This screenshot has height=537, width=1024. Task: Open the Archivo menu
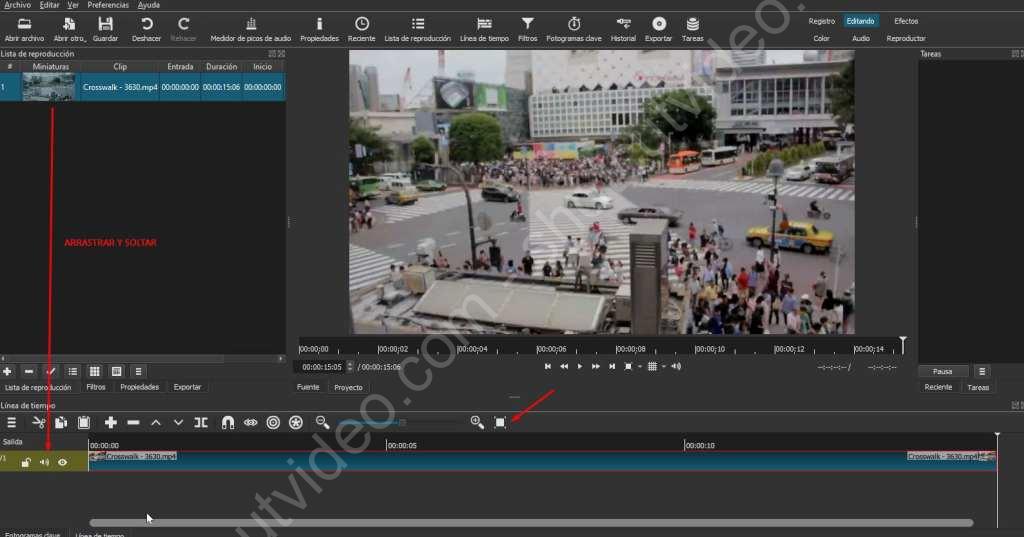17,5
